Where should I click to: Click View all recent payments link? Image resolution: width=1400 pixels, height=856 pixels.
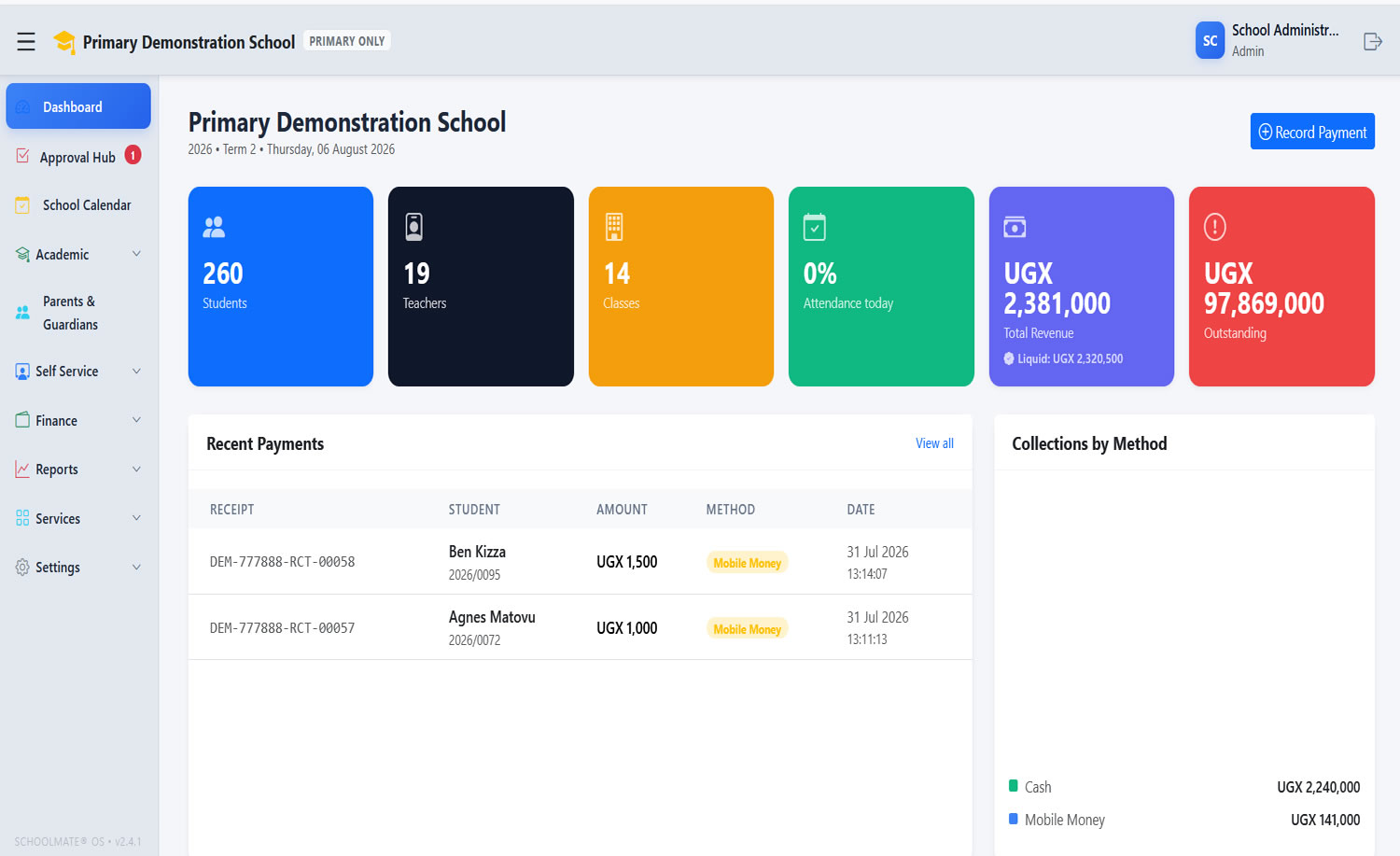point(934,443)
